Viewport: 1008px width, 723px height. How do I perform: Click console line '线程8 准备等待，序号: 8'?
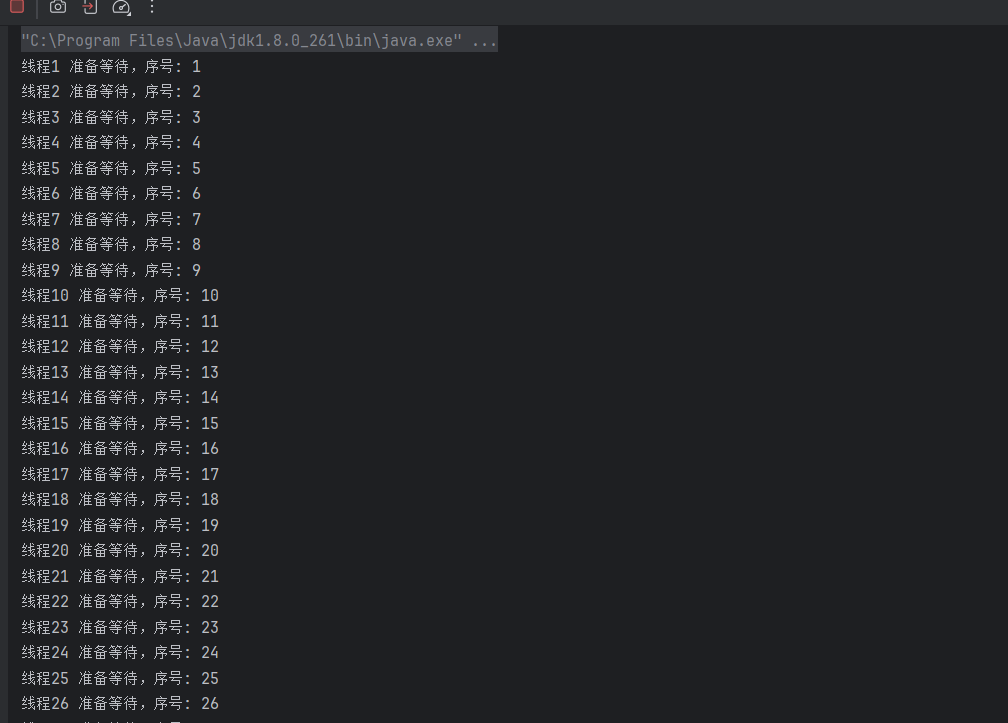click(x=111, y=244)
